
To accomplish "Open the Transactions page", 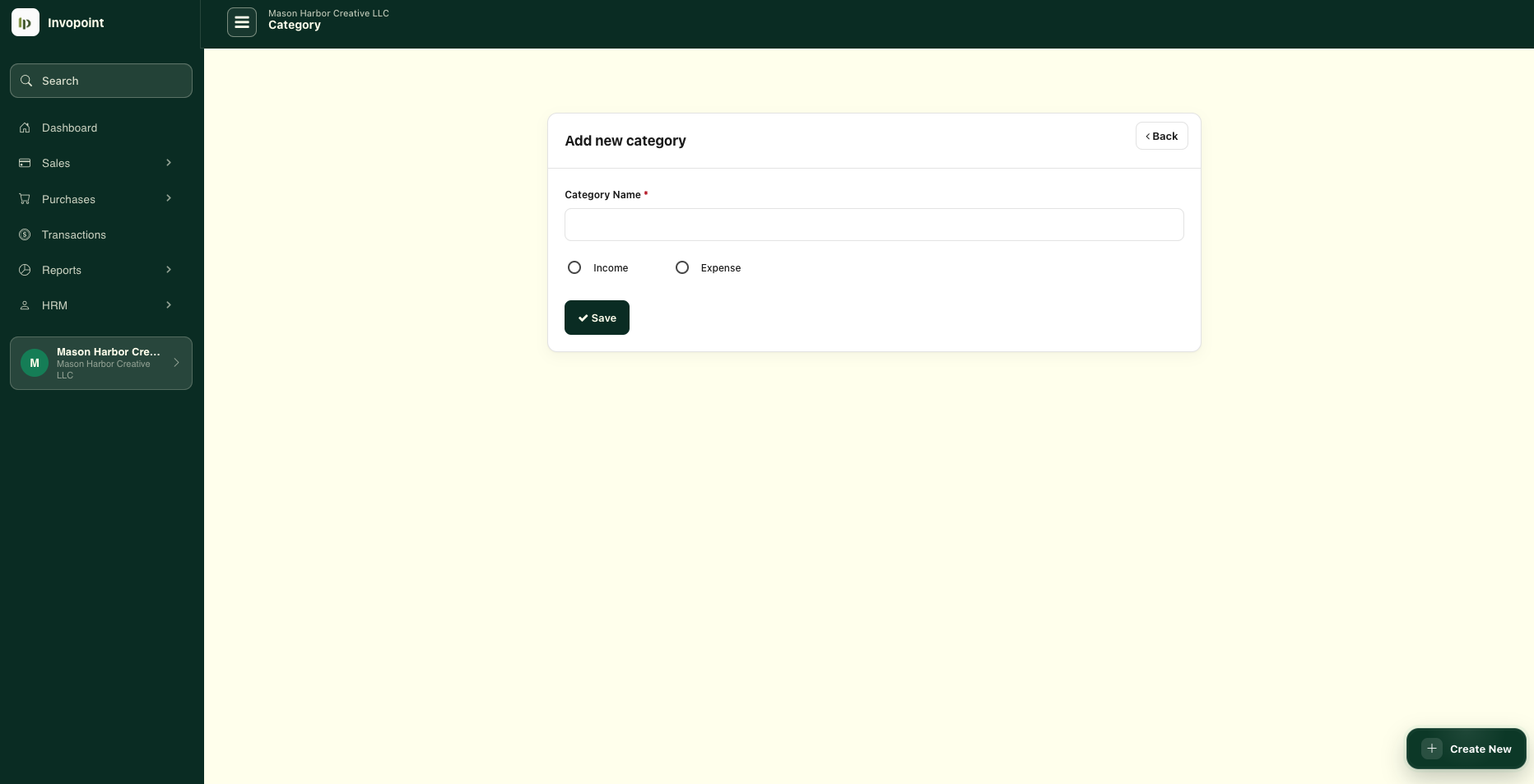I will click(x=101, y=234).
